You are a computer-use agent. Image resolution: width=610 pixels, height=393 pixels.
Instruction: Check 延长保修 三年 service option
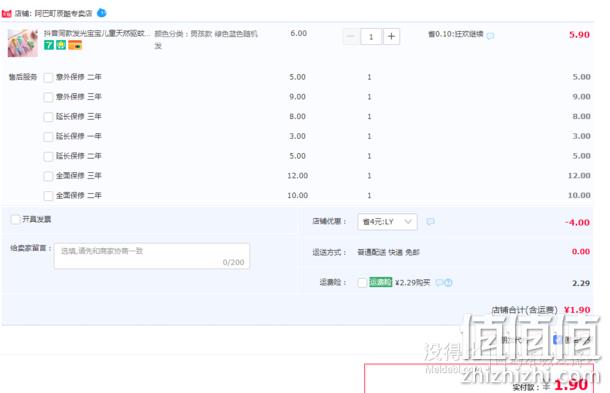click(48, 117)
